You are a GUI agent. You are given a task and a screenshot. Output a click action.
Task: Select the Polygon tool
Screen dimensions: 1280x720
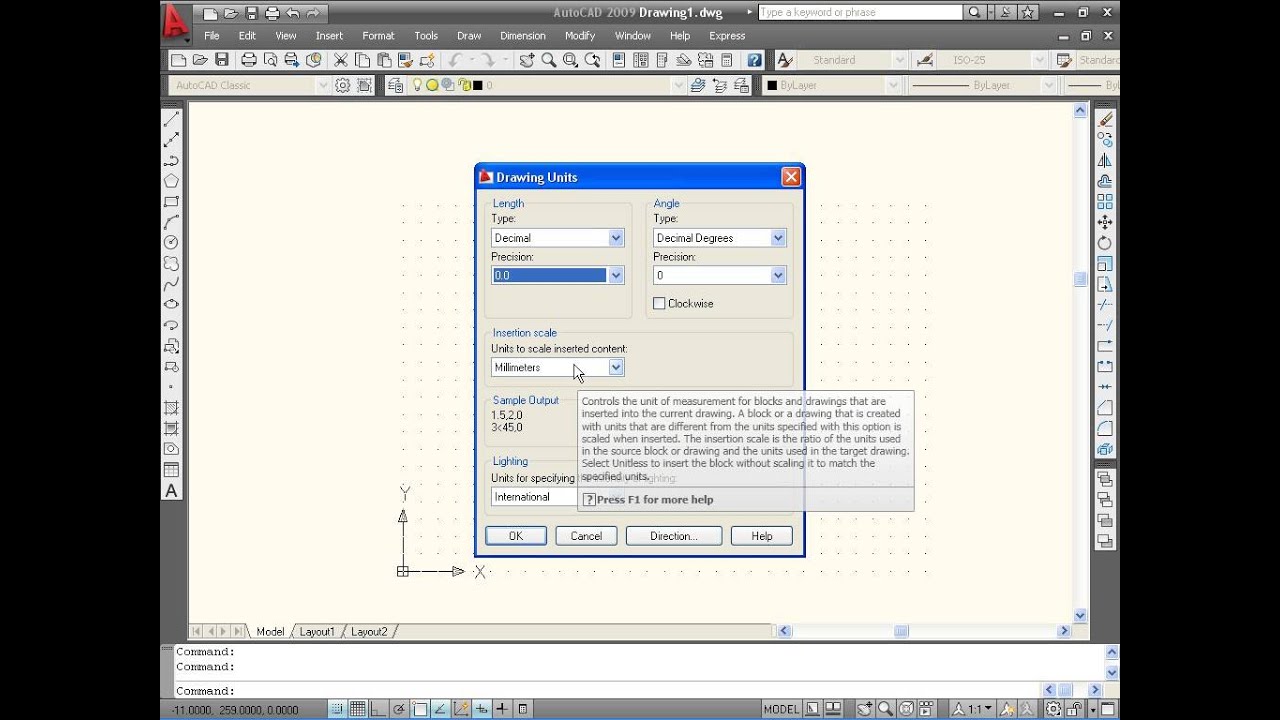tap(171, 181)
